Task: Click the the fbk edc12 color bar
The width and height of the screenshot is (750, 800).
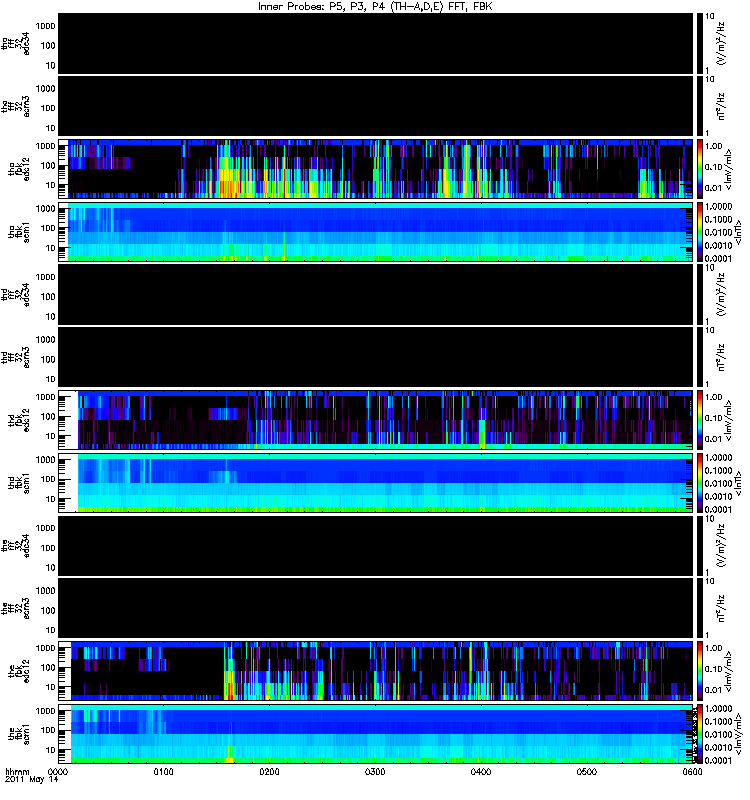Action: click(x=700, y=671)
